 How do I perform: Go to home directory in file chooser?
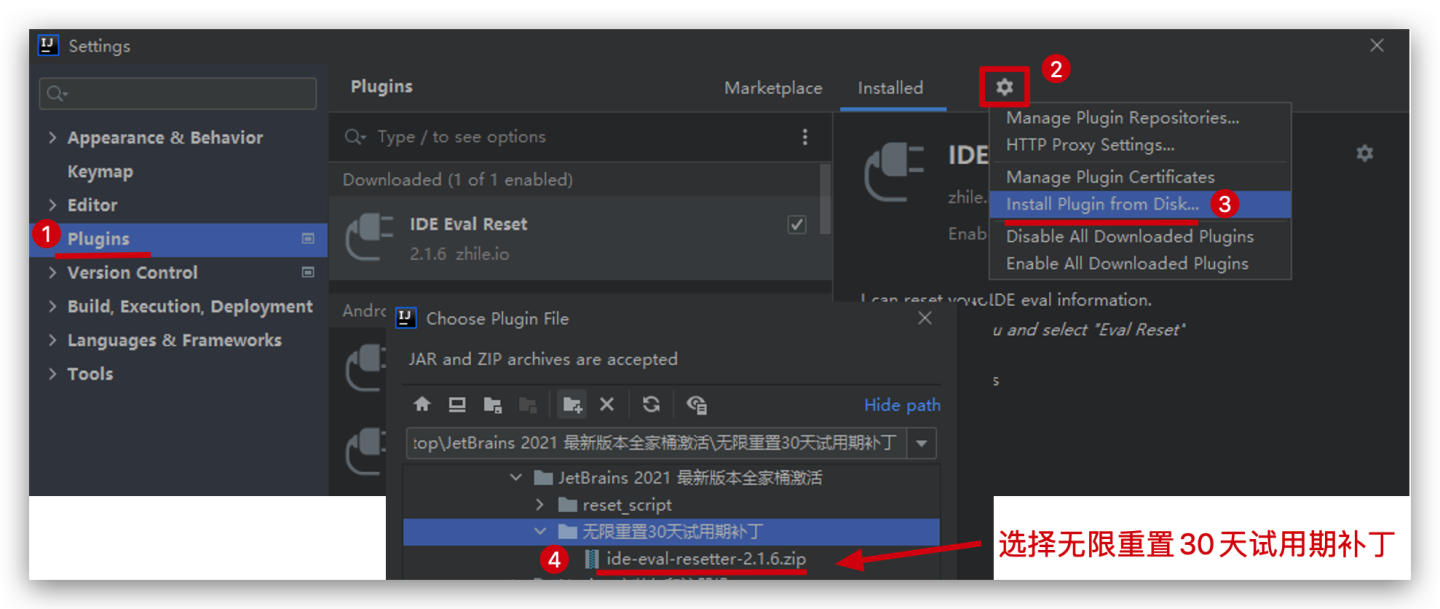pyautogui.click(x=422, y=404)
